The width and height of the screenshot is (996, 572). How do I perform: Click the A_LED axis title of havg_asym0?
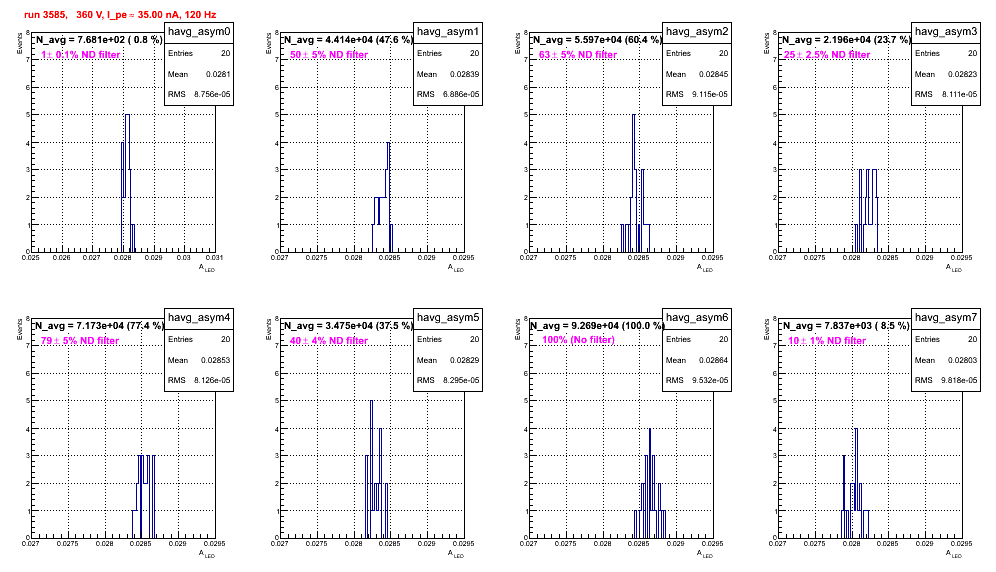click(207, 268)
